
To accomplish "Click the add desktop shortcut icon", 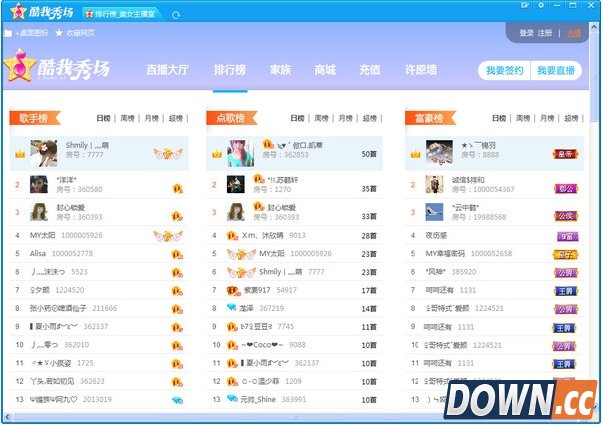I will point(9,33).
